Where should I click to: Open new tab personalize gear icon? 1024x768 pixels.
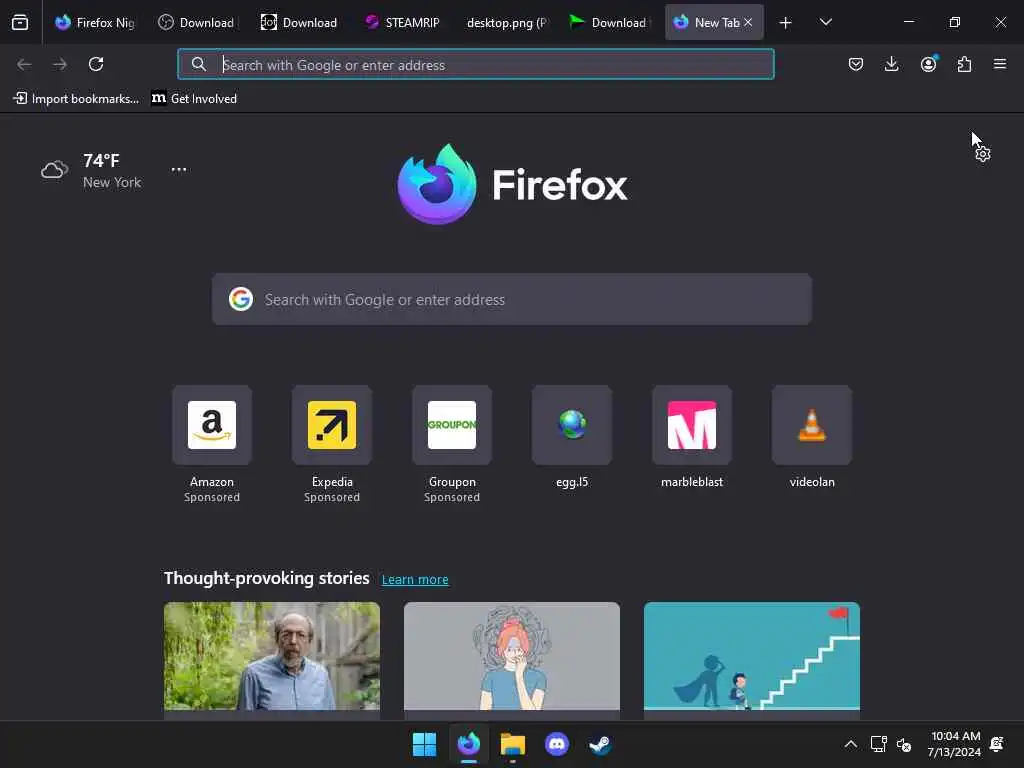982,154
